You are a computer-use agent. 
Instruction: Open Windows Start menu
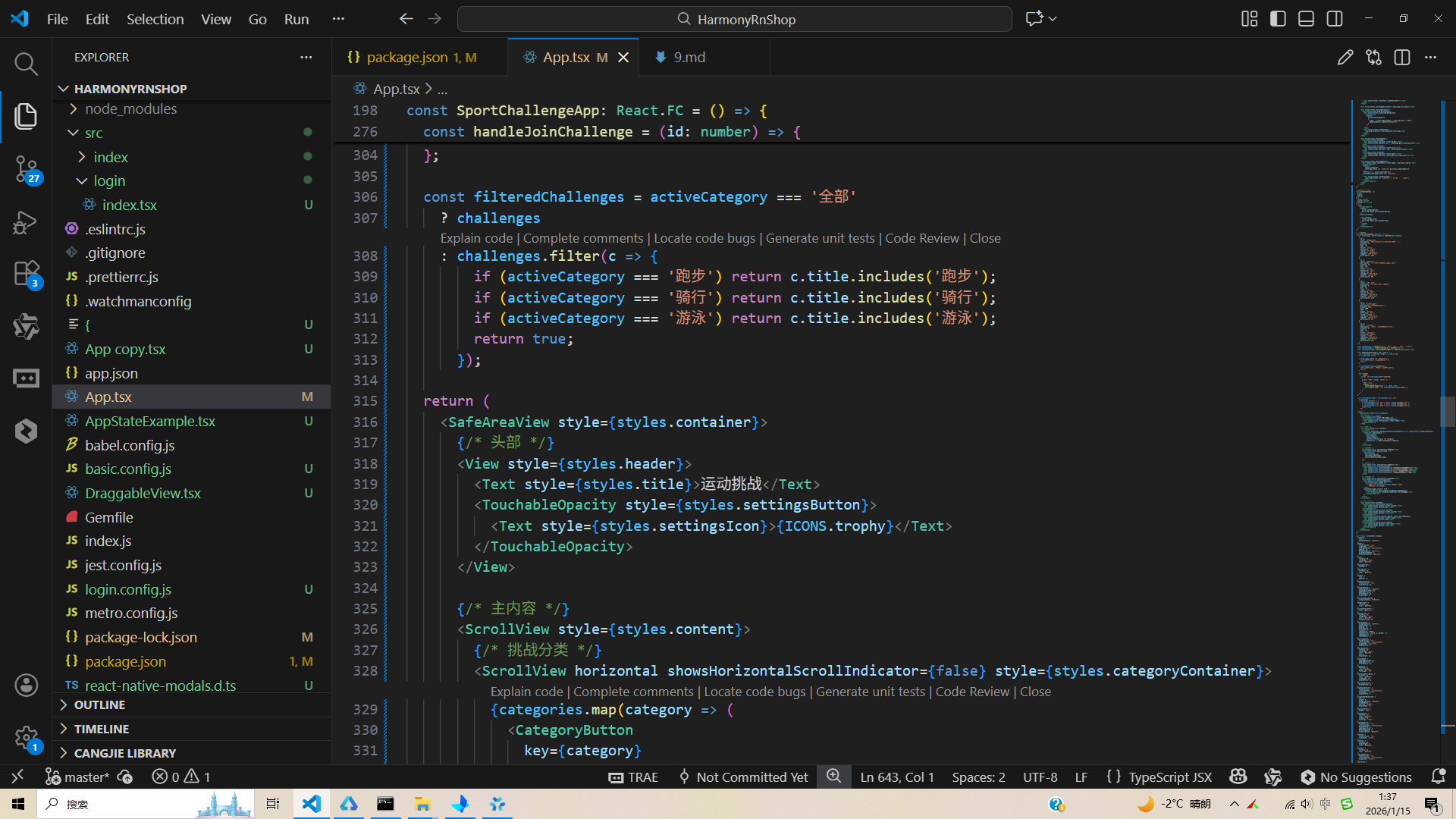click(x=18, y=804)
